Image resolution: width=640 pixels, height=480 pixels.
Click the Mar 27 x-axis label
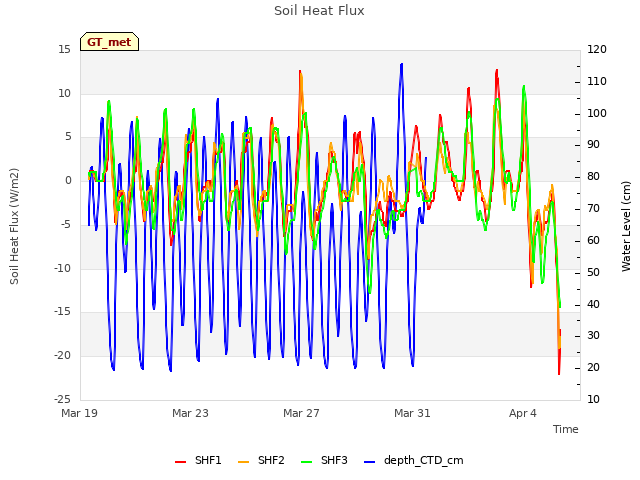pyautogui.click(x=301, y=413)
